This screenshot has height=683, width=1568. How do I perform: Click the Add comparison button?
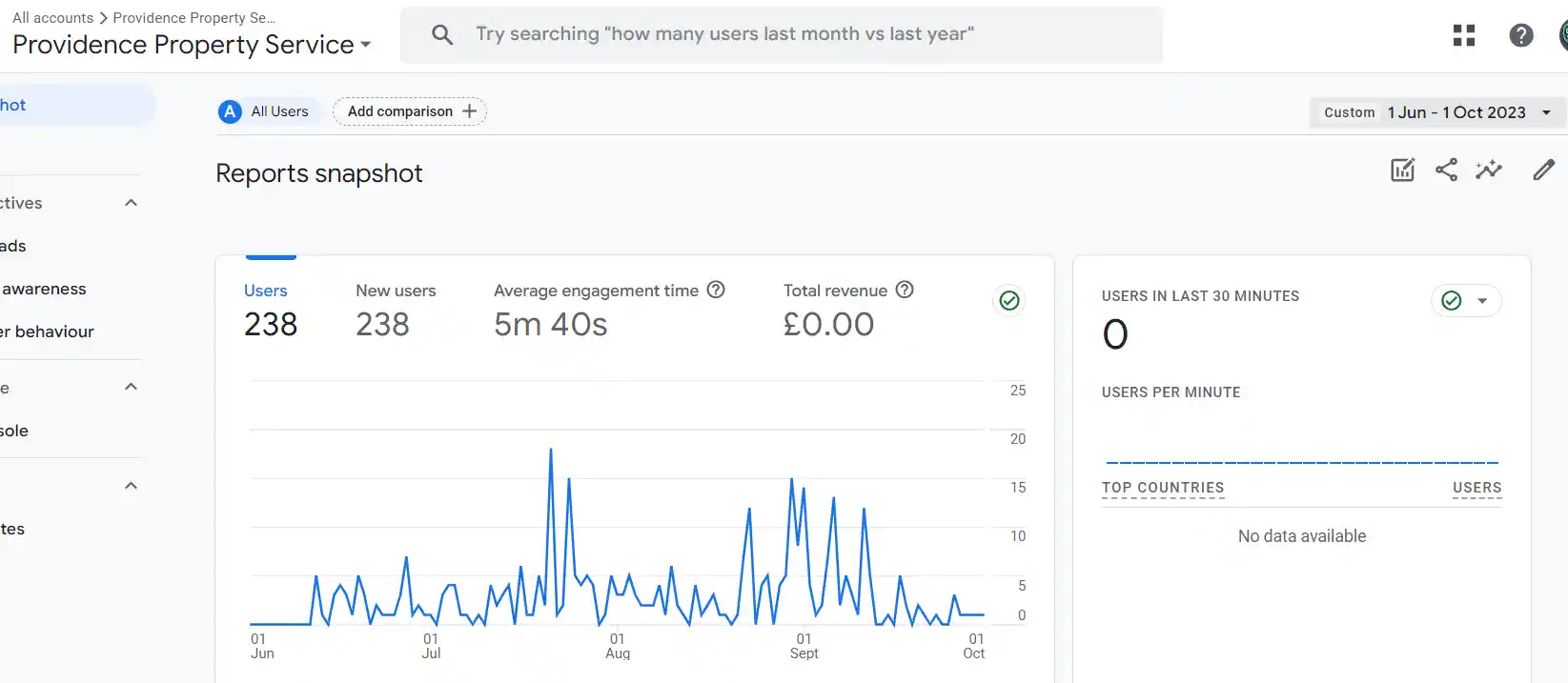pyautogui.click(x=409, y=111)
